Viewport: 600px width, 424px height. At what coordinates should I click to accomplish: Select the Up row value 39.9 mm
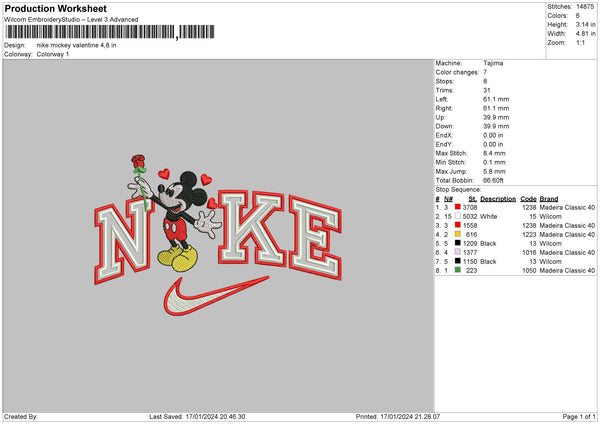pos(496,117)
